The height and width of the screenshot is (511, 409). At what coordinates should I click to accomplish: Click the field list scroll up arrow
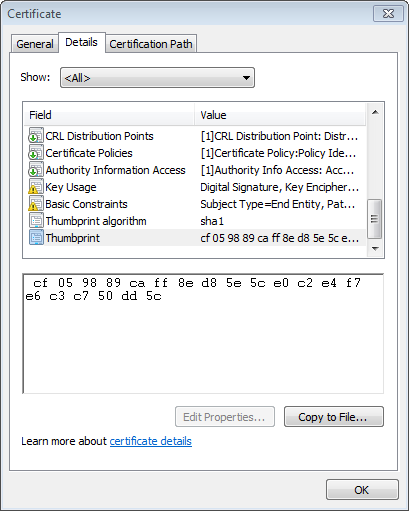coord(375,112)
